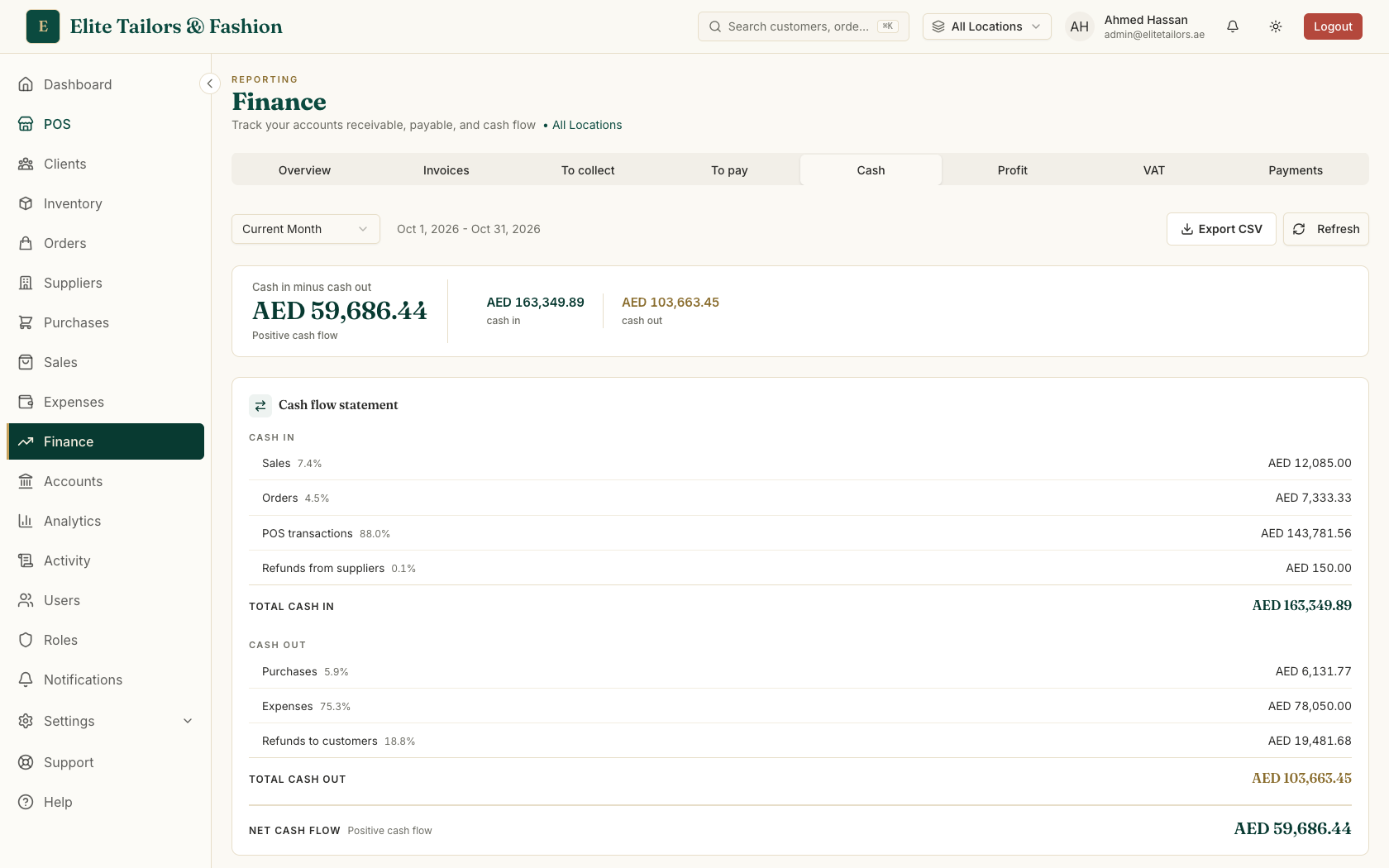
Task: Open the Notifications sidebar item
Action: click(106, 680)
